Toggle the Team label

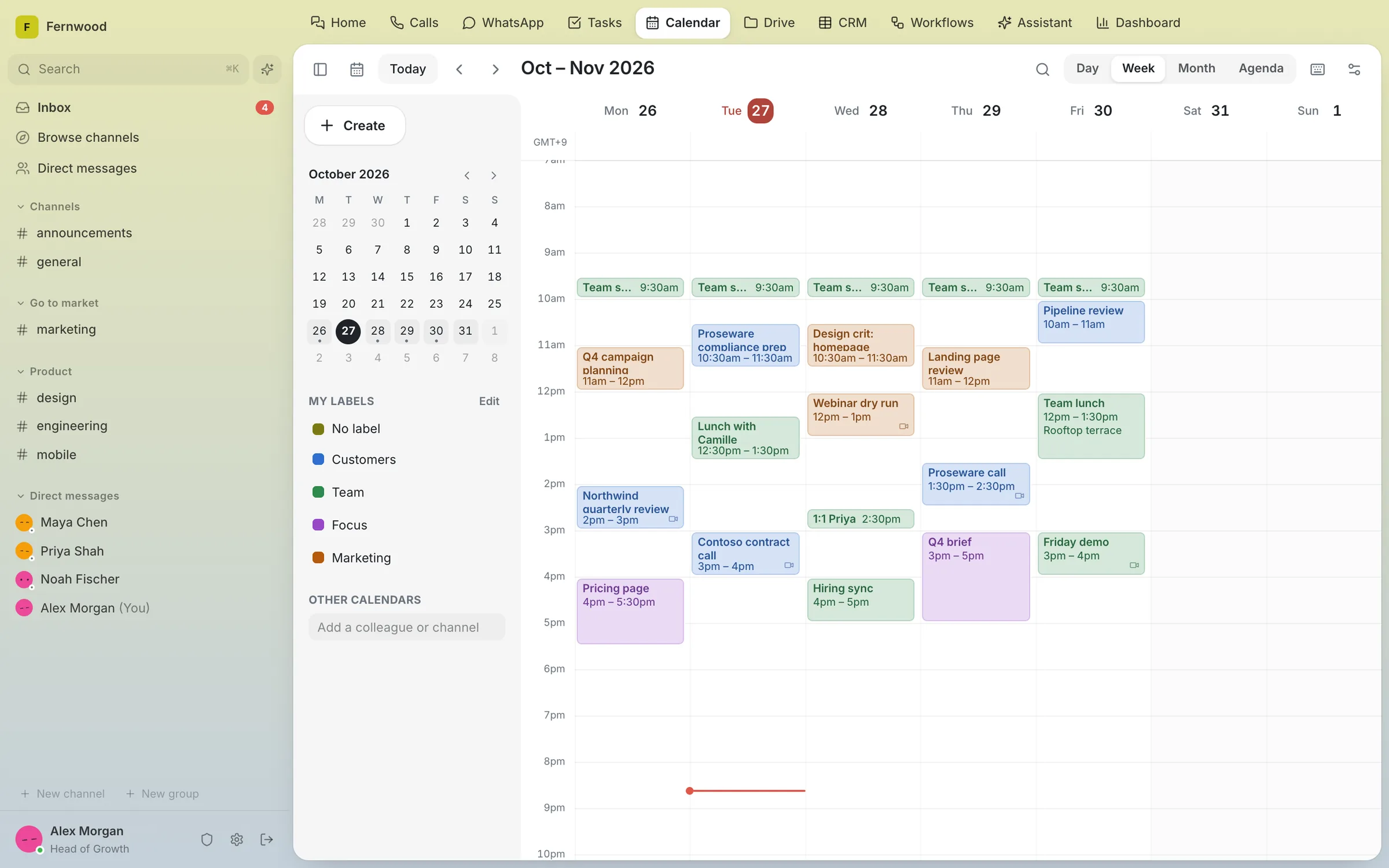pyautogui.click(x=348, y=492)
